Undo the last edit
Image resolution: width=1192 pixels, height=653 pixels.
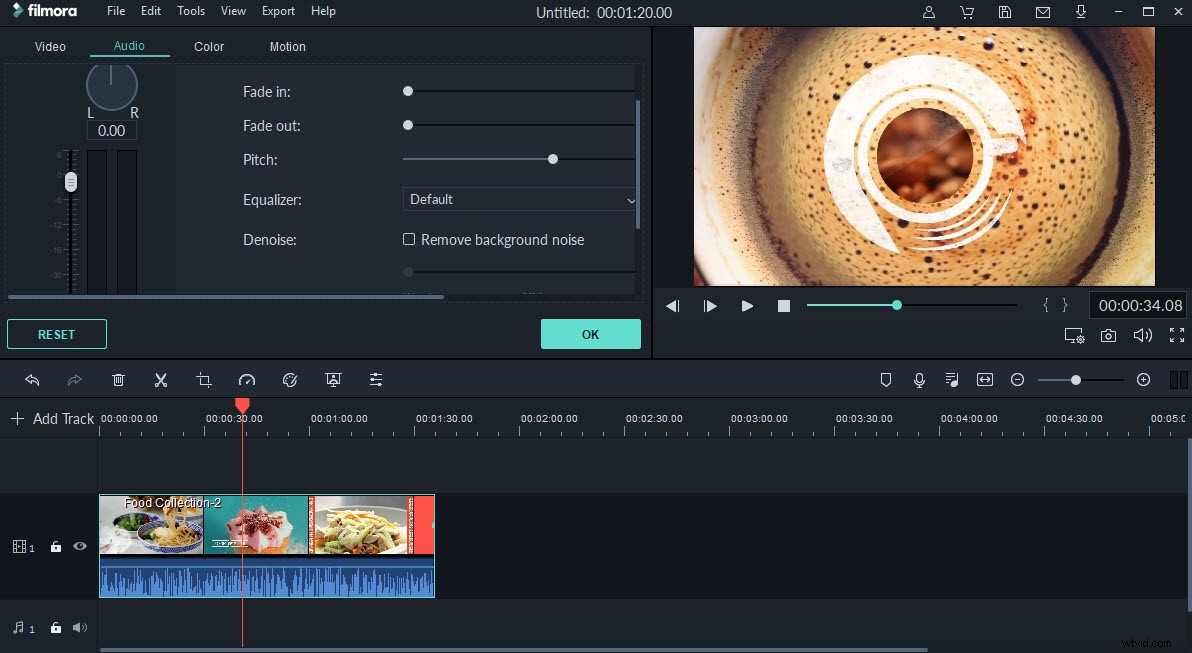point(32,380)
